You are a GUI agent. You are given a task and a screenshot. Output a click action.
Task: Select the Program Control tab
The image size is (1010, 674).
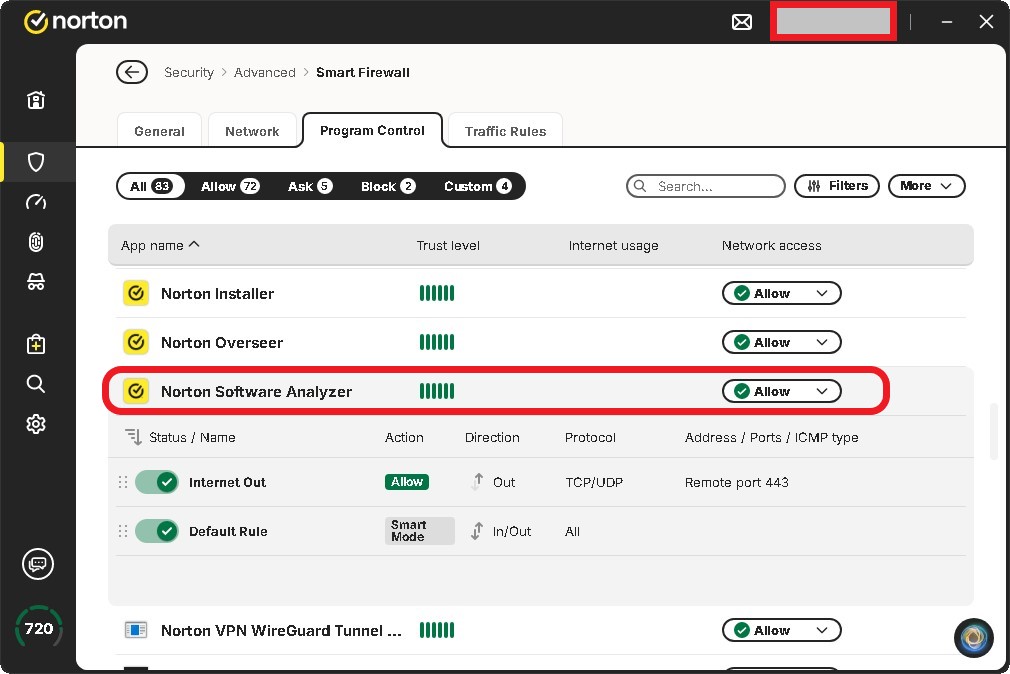(x=372, y=130)
